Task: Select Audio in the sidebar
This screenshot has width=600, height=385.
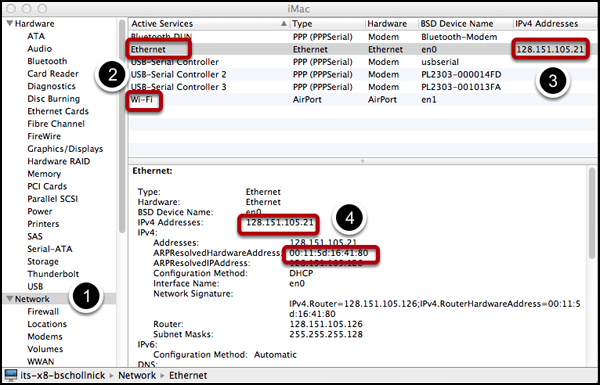Action: (39, 49)
